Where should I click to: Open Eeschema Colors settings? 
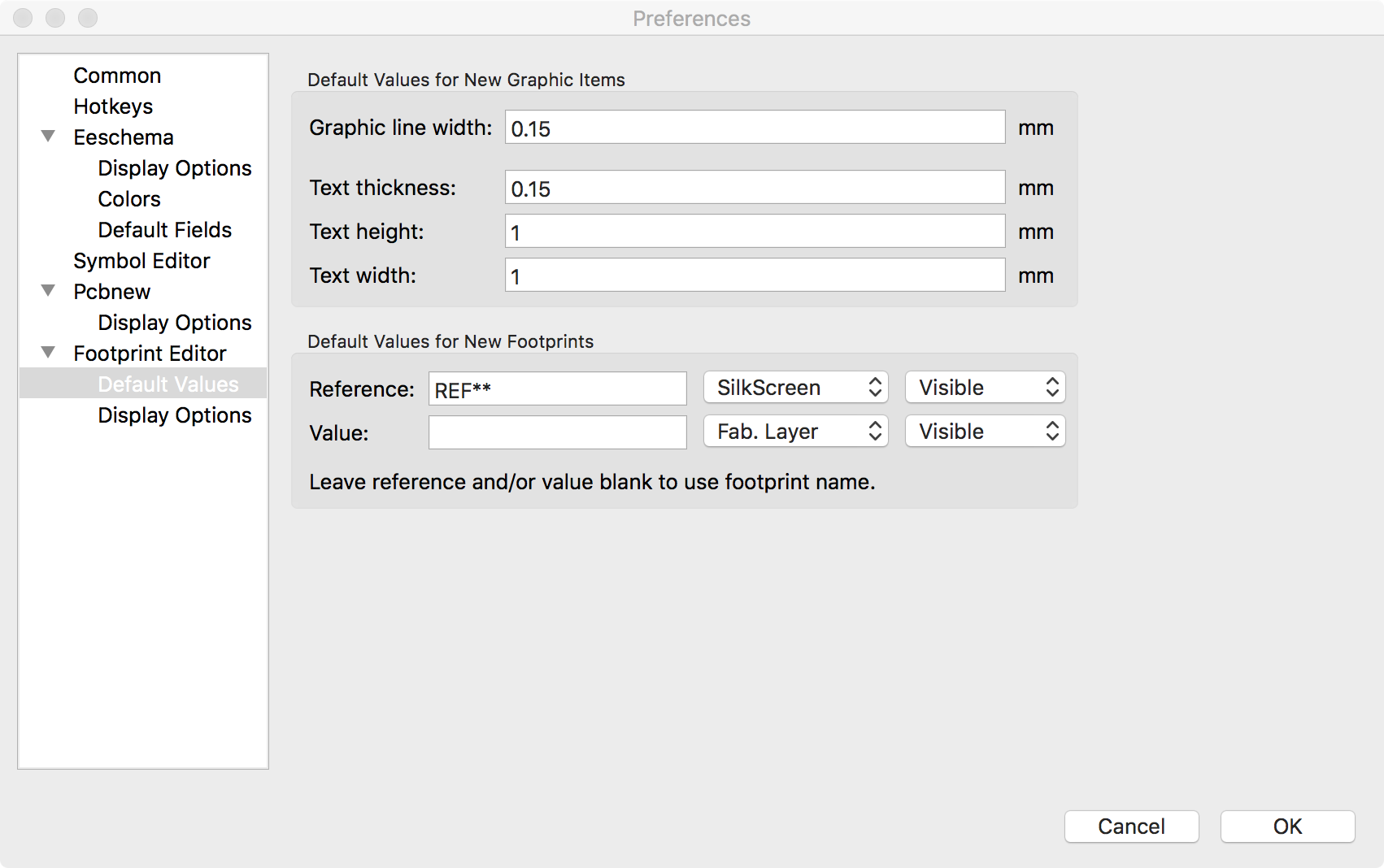pos(129,199)
